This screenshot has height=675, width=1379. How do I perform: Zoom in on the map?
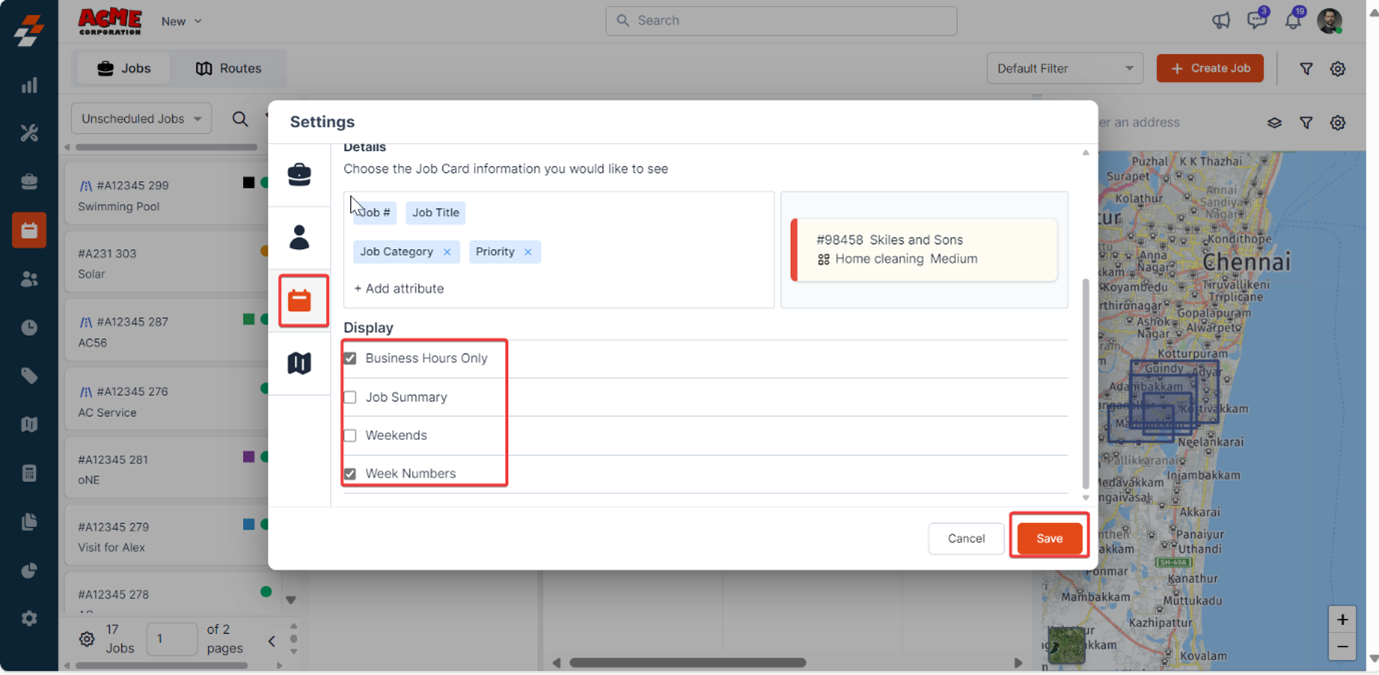(x=1342, y=620)
